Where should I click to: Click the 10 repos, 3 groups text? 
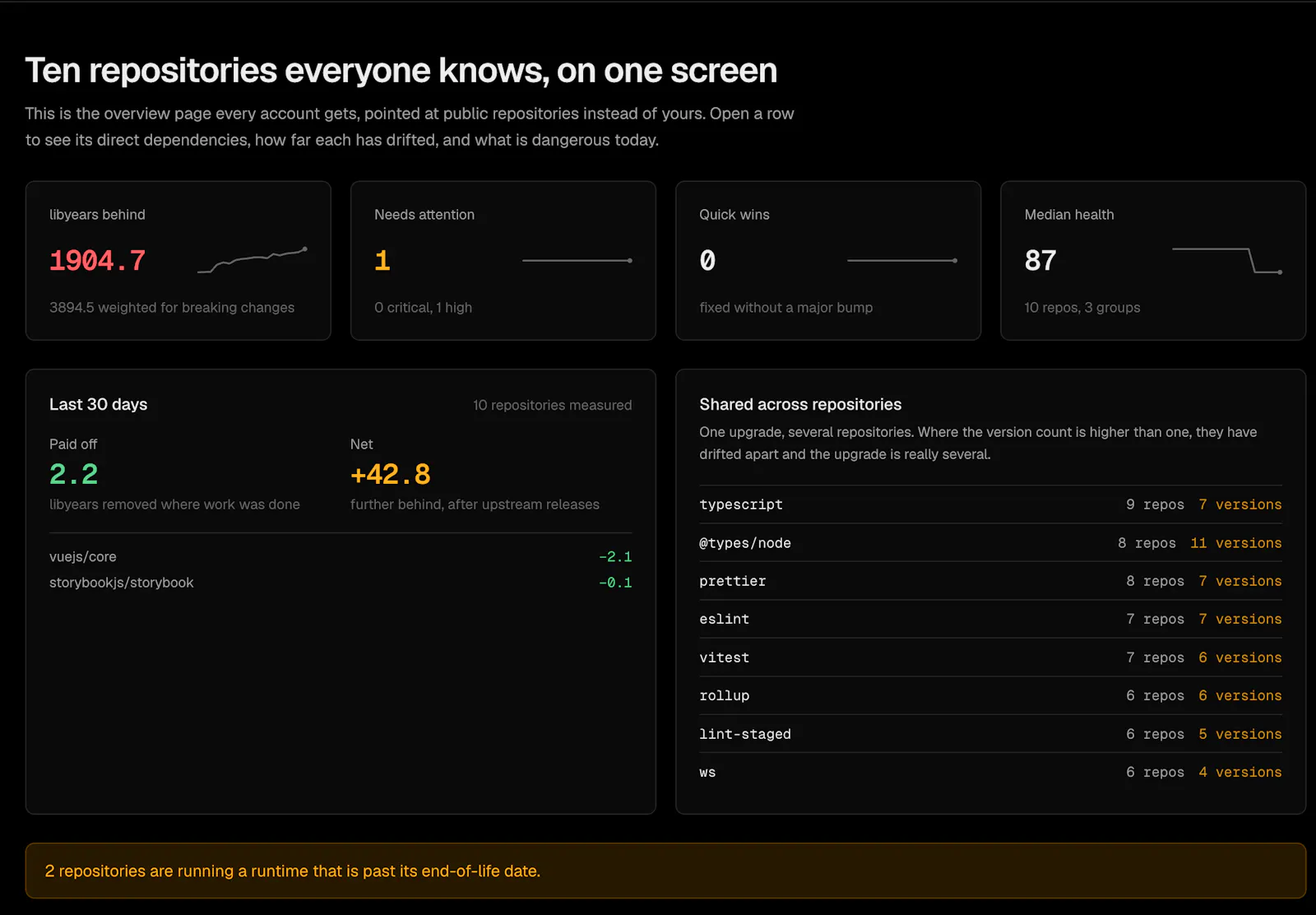tap(1082, 308)
